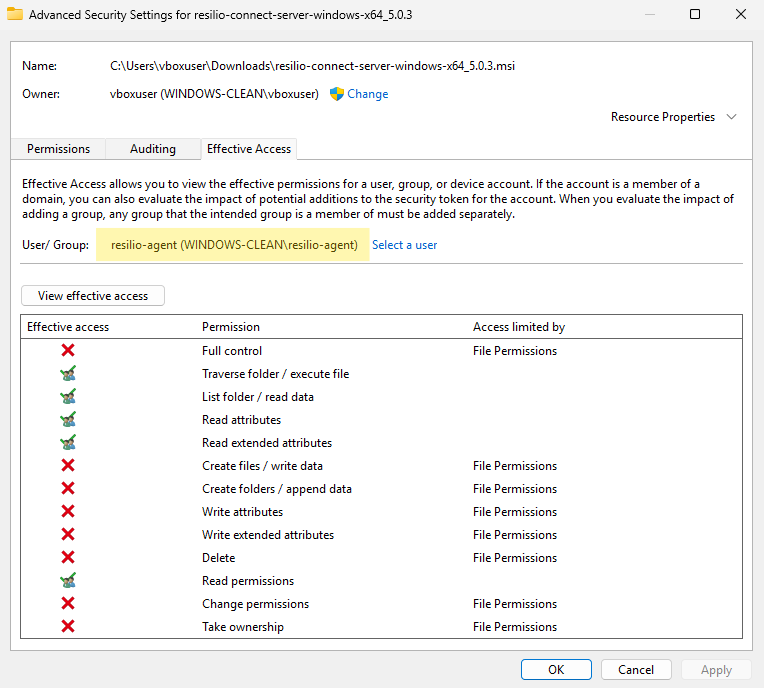Viewport: 764px width, 688px height.
Task: Click allowed icon for List folder / read data
Action: coord(68,397)
